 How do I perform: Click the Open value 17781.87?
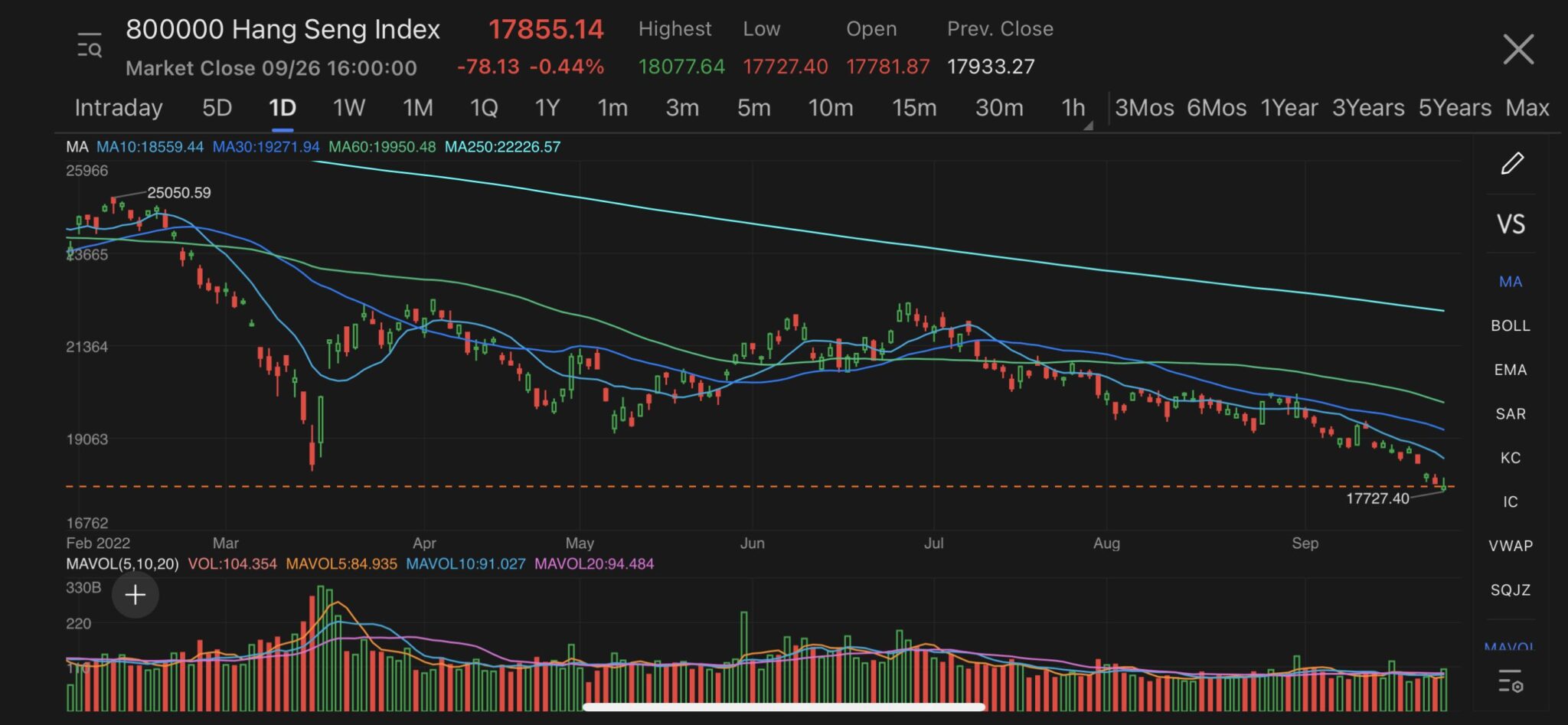point(887,67)
